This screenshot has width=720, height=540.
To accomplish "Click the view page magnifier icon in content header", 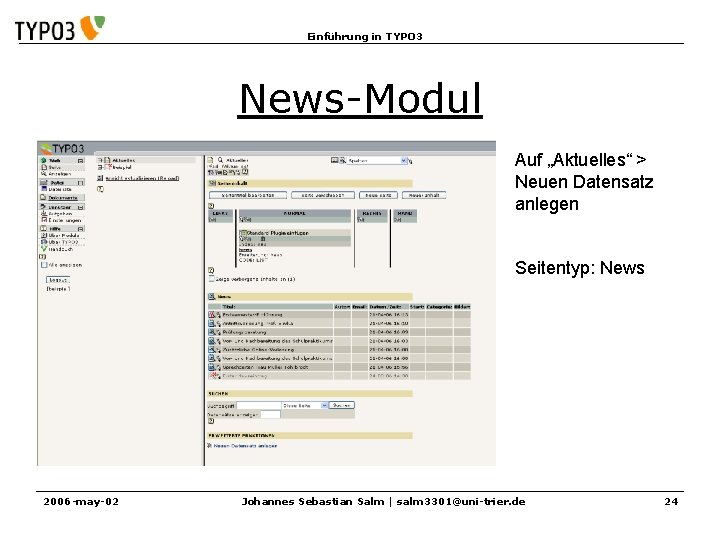I will [220, 160].
